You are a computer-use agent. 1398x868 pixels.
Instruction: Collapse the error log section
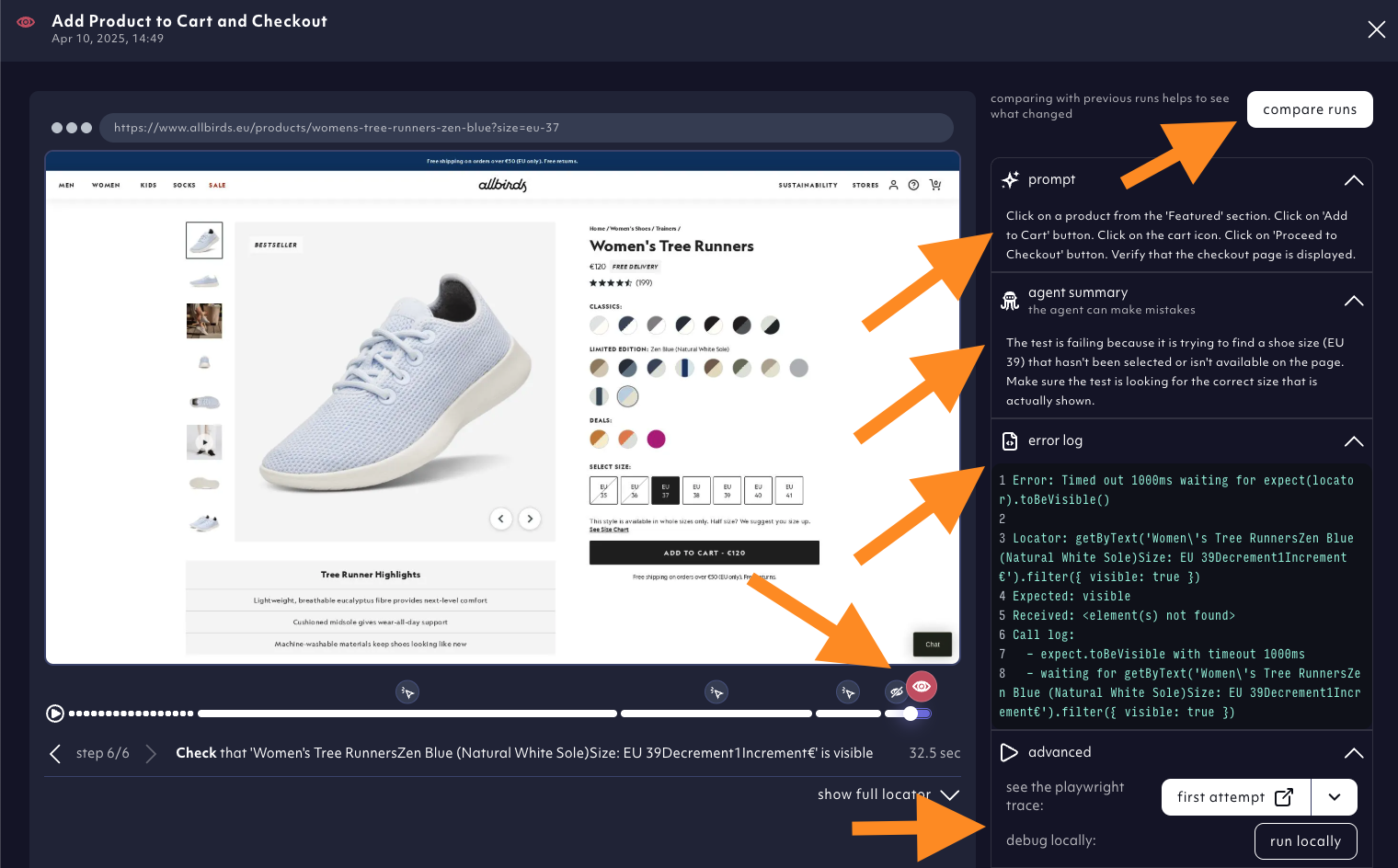[x=1354, y=441]
